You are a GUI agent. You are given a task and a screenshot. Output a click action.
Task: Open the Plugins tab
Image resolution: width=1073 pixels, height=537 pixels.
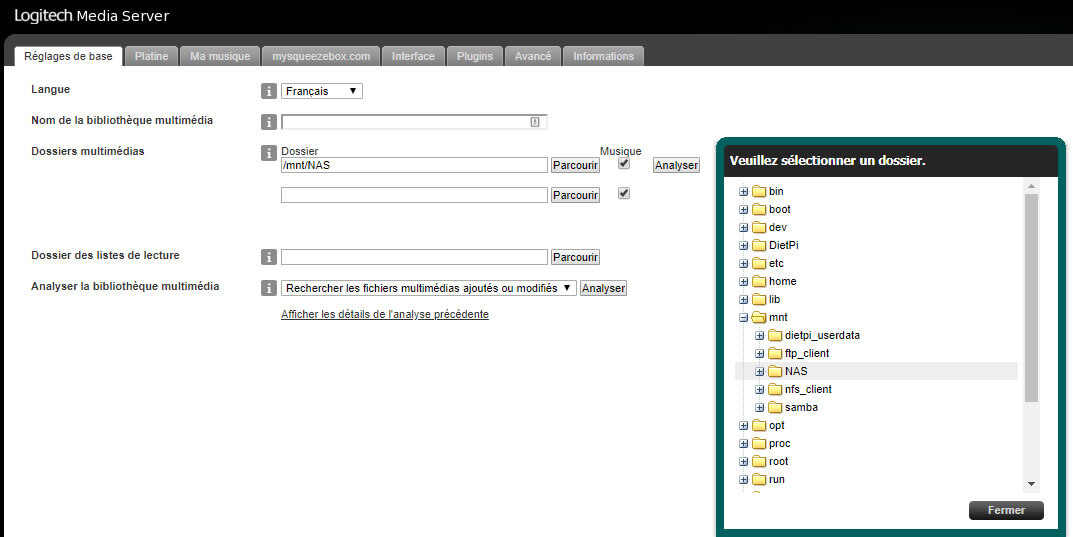475,56
